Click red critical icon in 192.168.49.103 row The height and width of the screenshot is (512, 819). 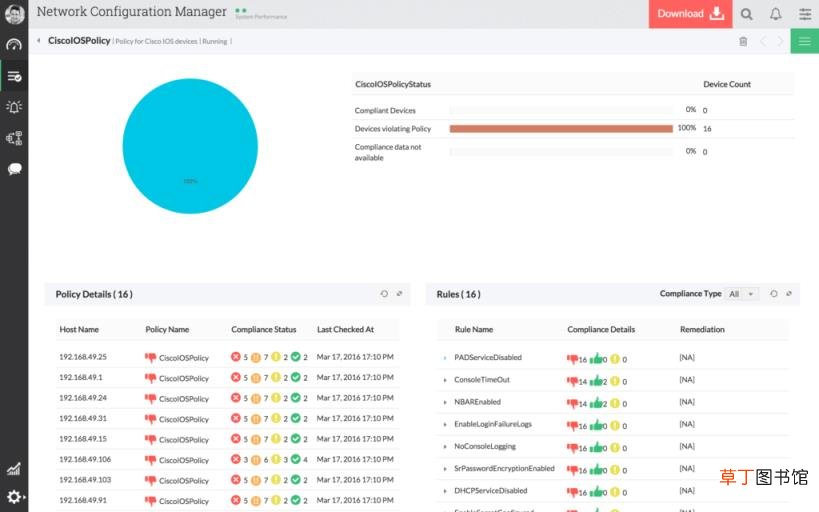(236, 480)
